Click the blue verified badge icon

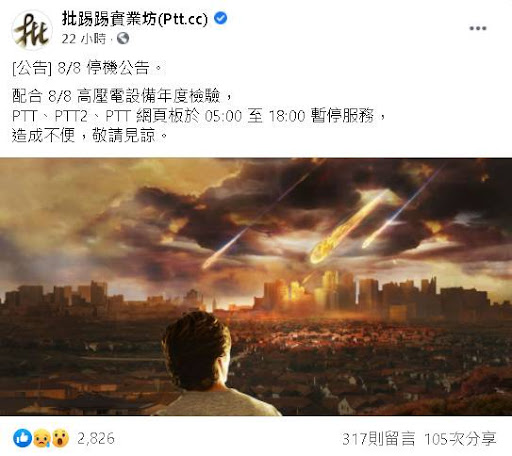[x=220, y=18]
